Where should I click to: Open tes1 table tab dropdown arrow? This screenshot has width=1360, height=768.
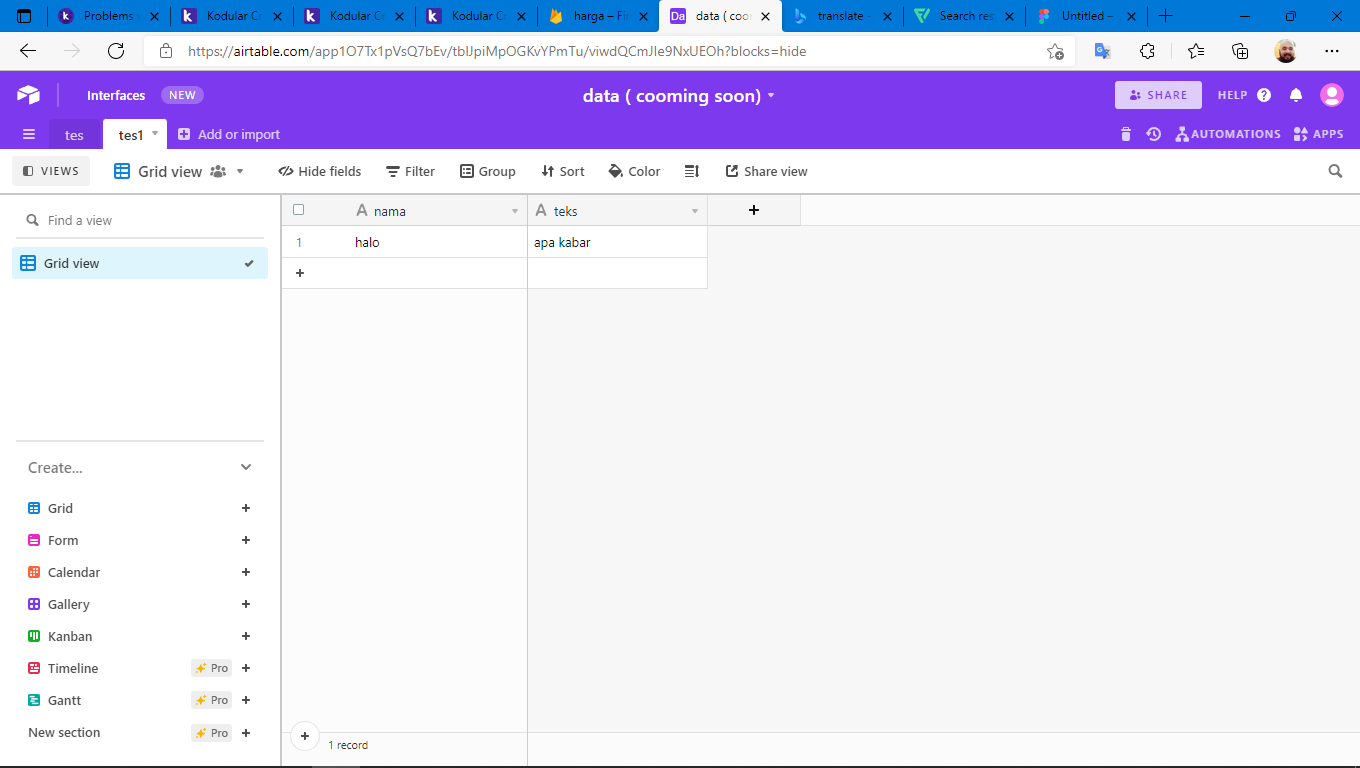click(x=155, y=133)
